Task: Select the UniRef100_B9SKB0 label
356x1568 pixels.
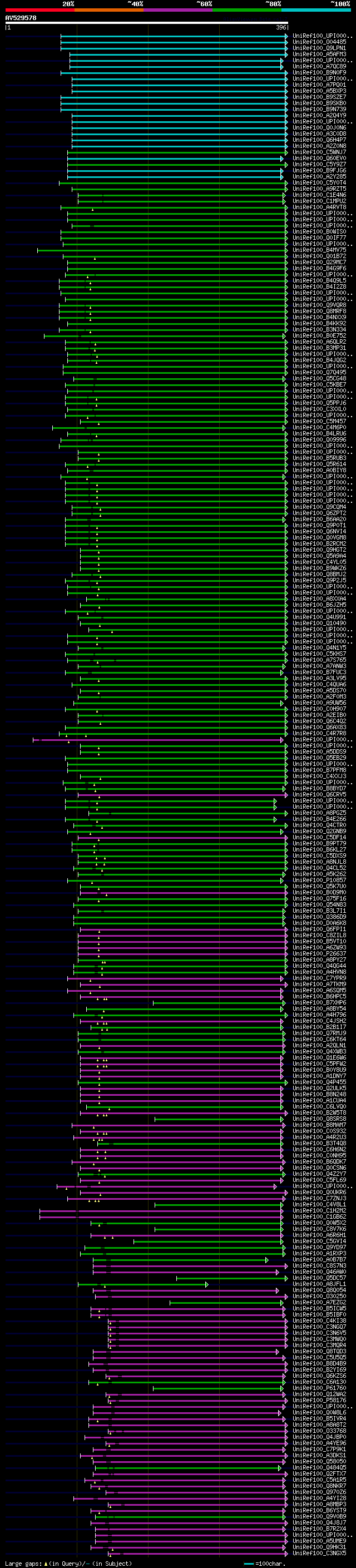Action: click(319, 103)
